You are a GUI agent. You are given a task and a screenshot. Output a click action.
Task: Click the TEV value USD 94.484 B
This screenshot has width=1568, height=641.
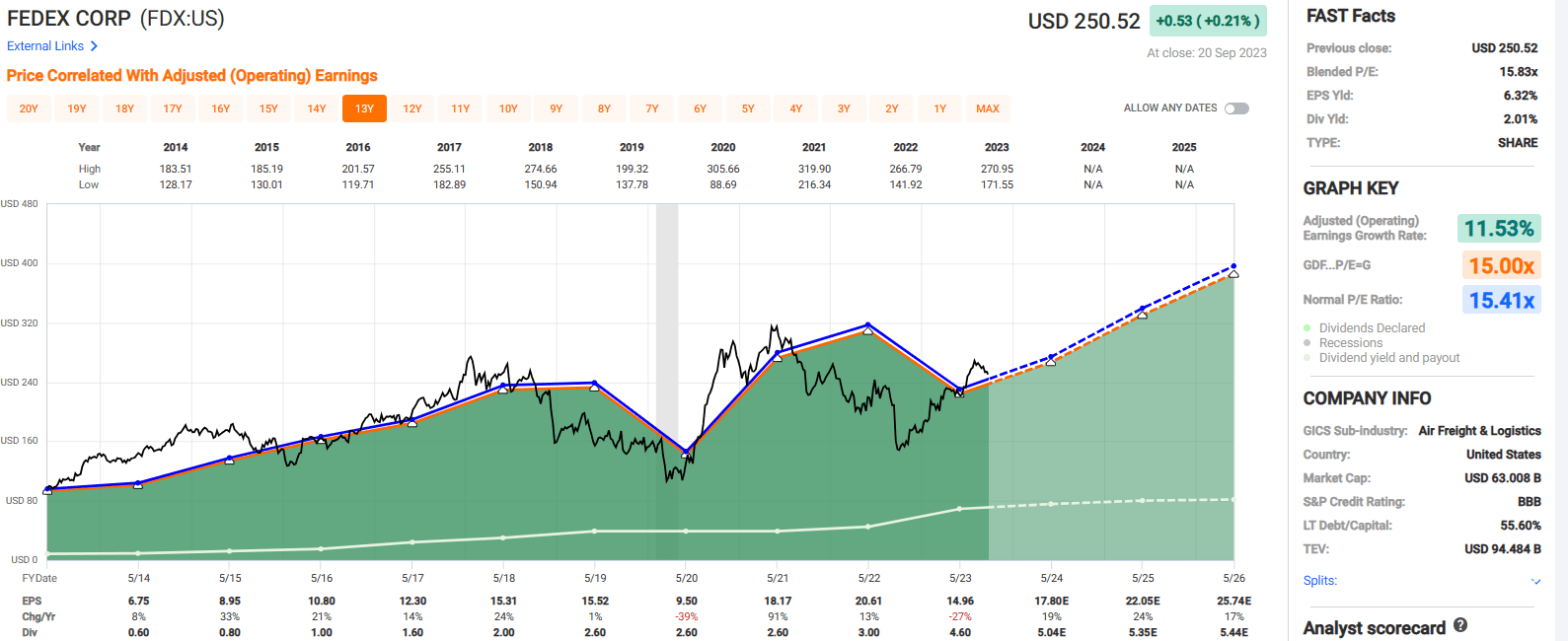tap(1503, 549)
